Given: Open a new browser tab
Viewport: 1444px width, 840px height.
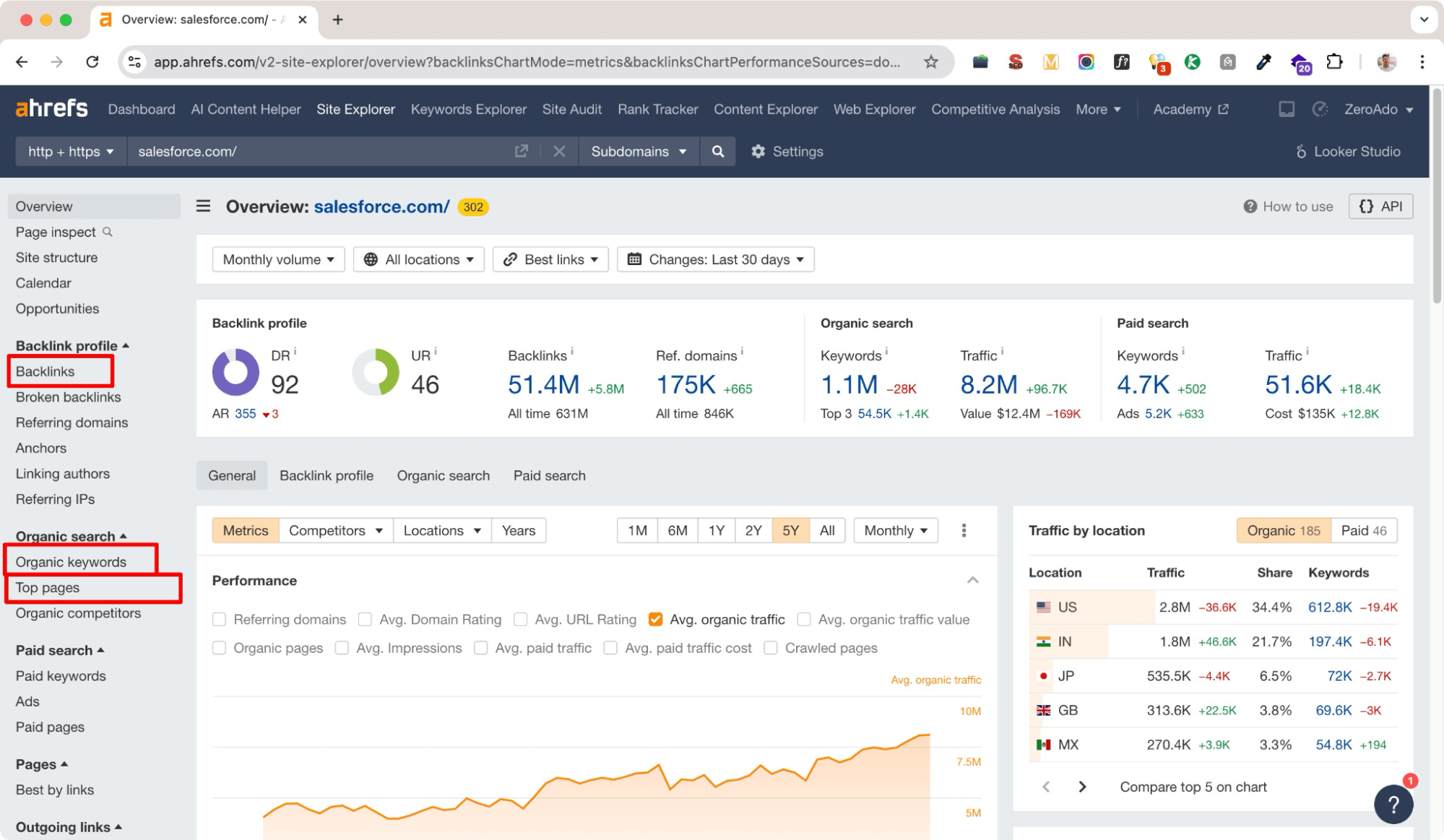Looking at the screenshot, I should 337,20.
